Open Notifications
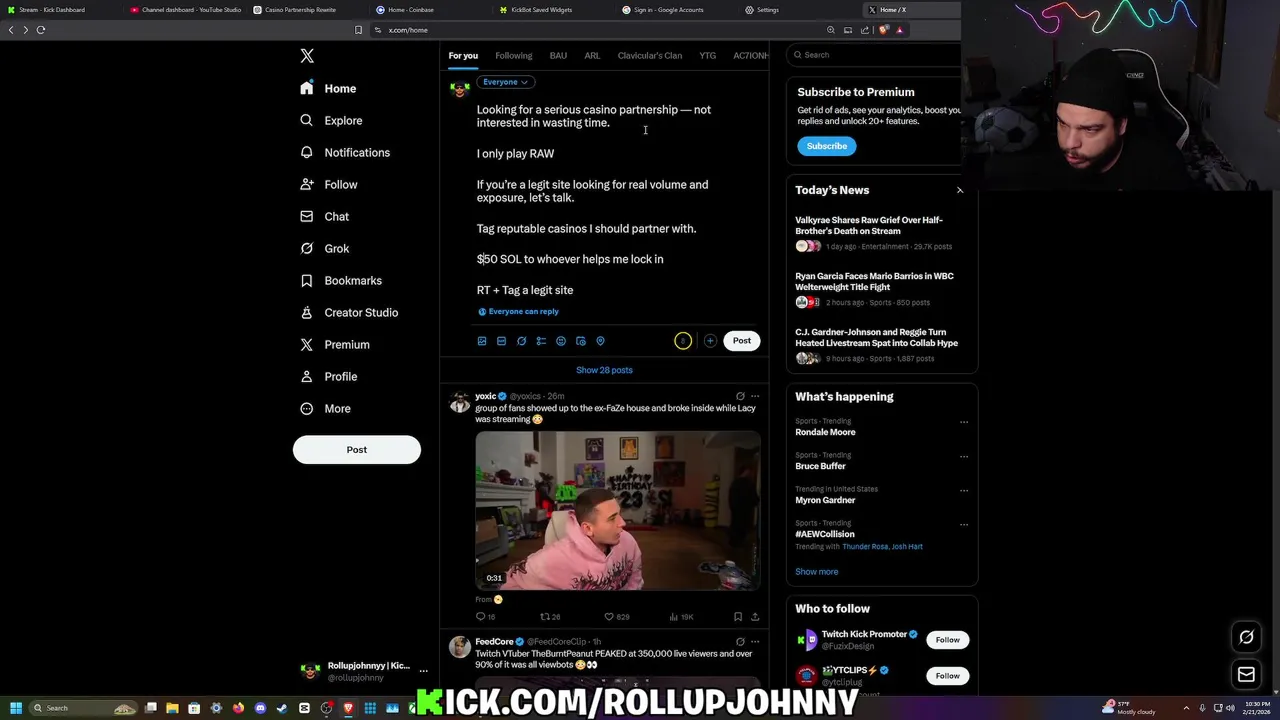The image size is (1280, 720). pos(345,152)
